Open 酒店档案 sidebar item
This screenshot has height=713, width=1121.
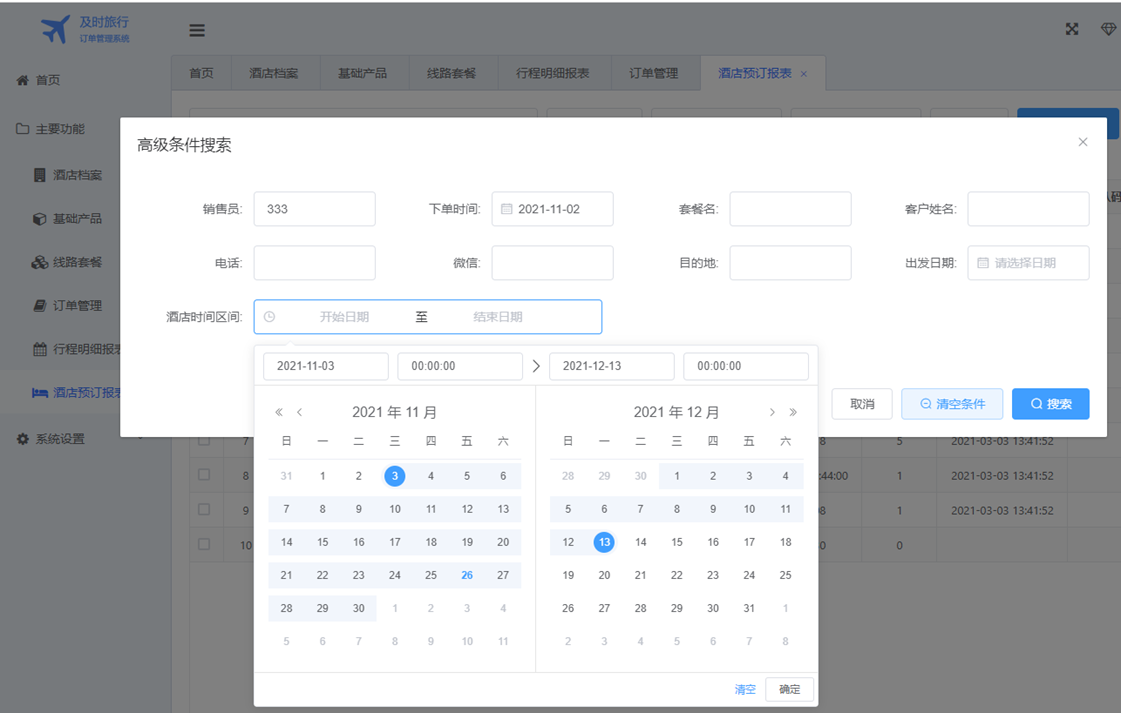point(68,175)
